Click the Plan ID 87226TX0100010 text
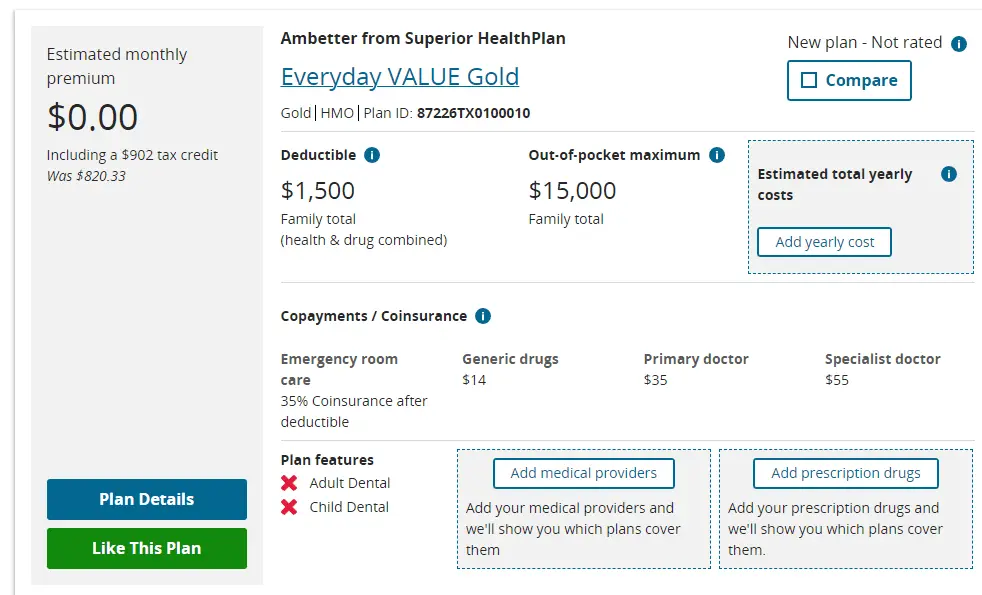Viewport: 982px width, 595px height. pos(473,113)
